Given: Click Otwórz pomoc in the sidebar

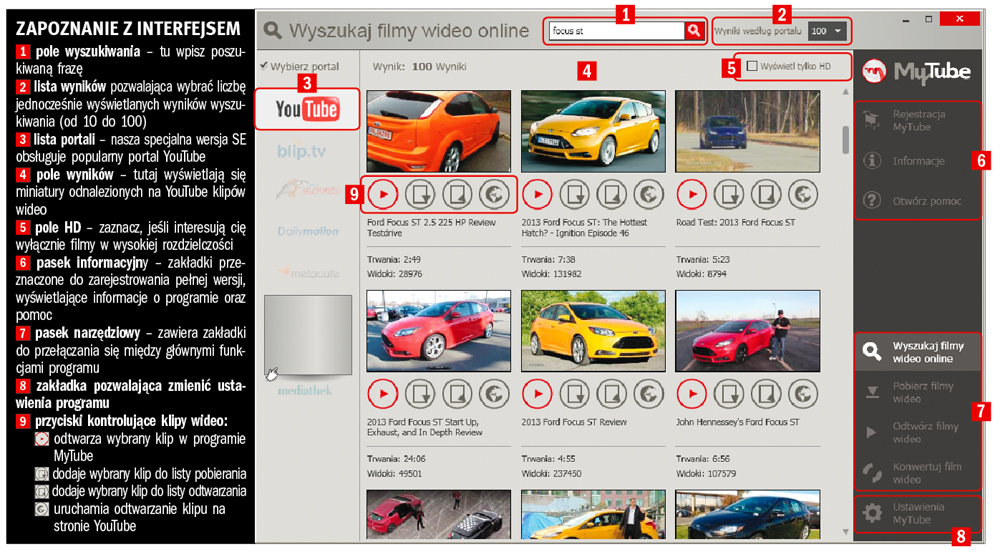Looking at the screenshot, I should pyautogui.click(x=918, y=201).
